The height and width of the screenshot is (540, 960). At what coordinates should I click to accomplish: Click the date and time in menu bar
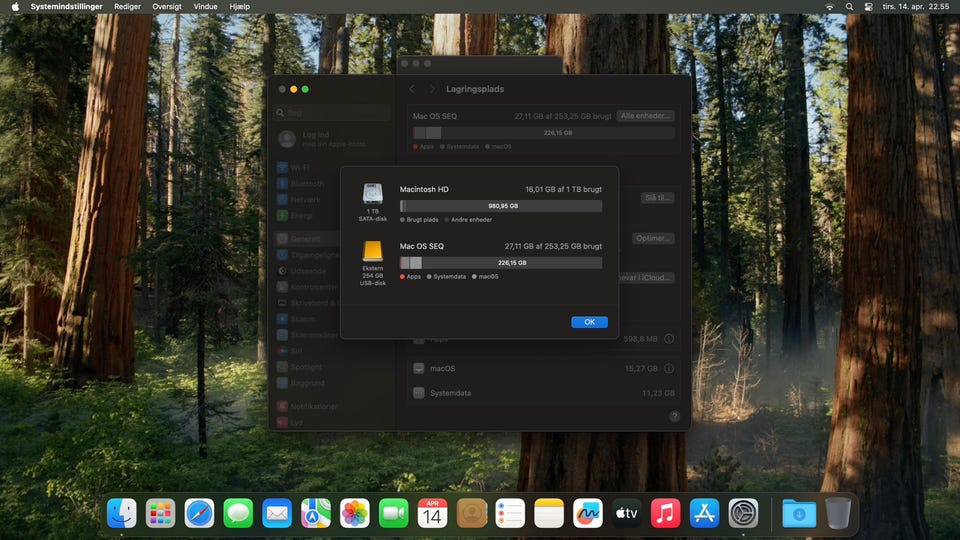click(915, 6)
